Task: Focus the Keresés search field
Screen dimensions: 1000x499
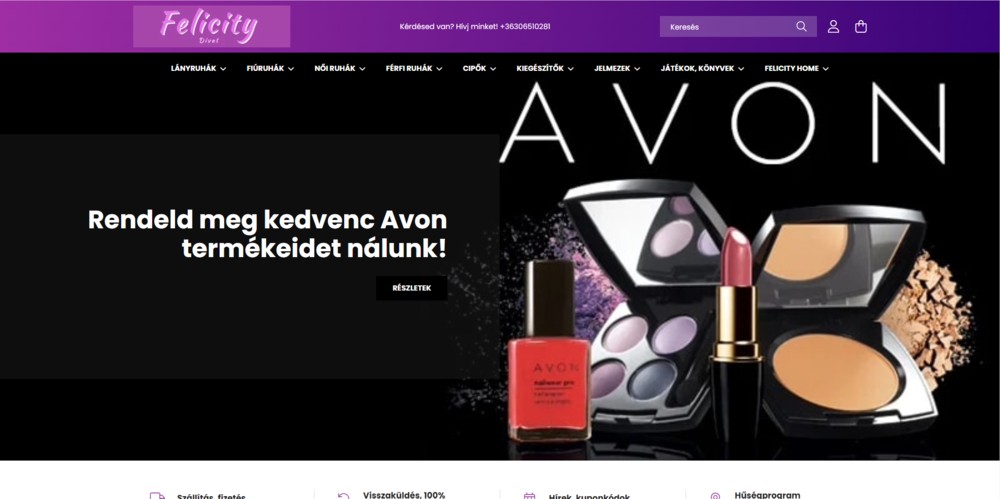Action: tap(727, 27)
